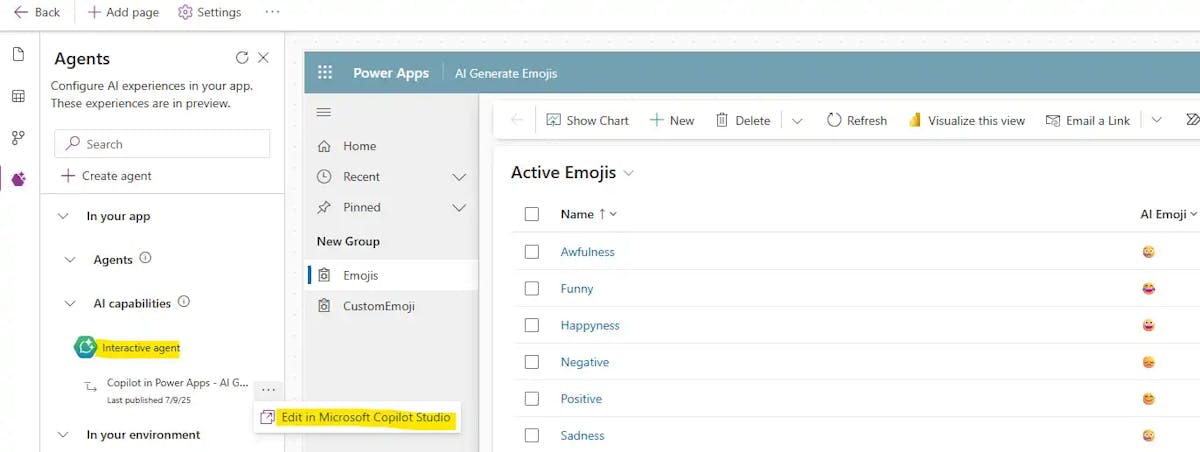This screenshot has width=1200, height=452.
Task: Open Settings from the top bar
Action: [x=210, y=12]
